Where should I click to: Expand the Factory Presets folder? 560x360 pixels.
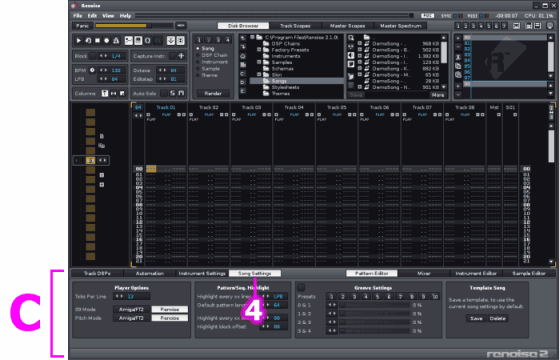point(259,50)
